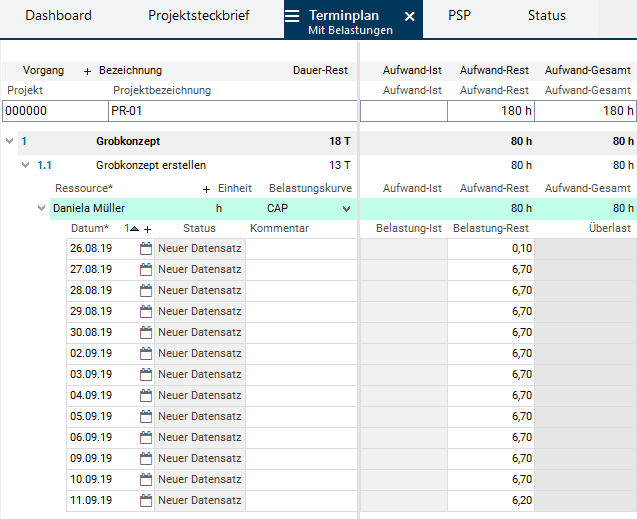The image size is (637, 519).
Task: Open the calendar picker for 09.09.19
Action: (146, 458)
